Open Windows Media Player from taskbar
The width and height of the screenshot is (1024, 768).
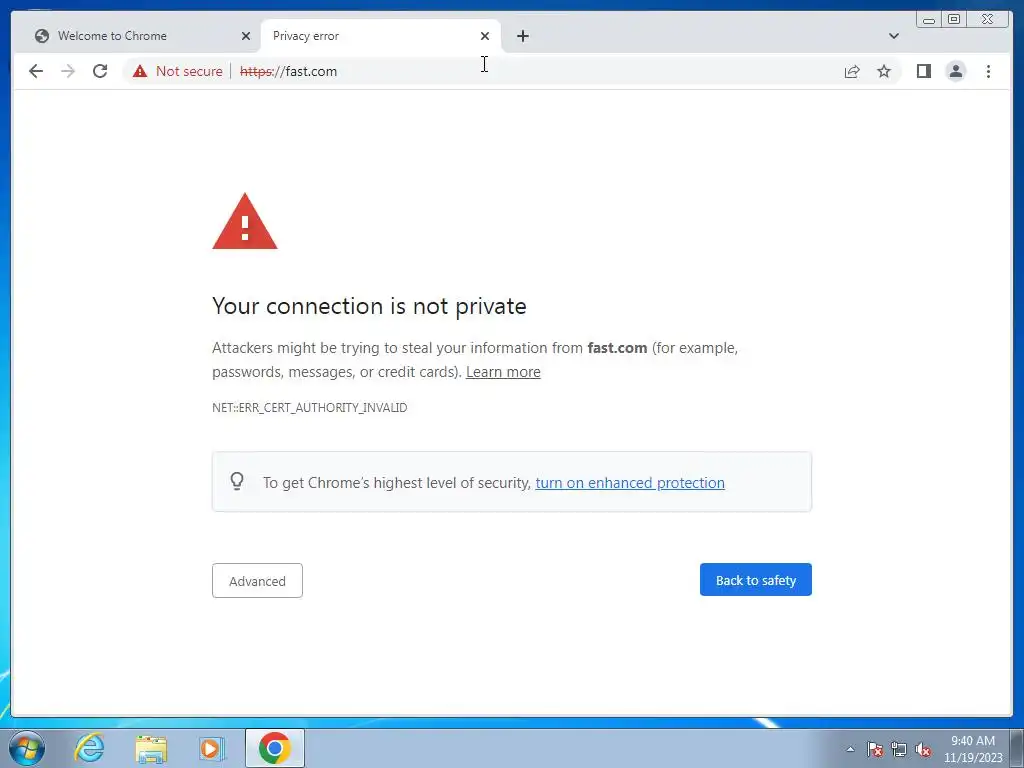tap(211, 748)
